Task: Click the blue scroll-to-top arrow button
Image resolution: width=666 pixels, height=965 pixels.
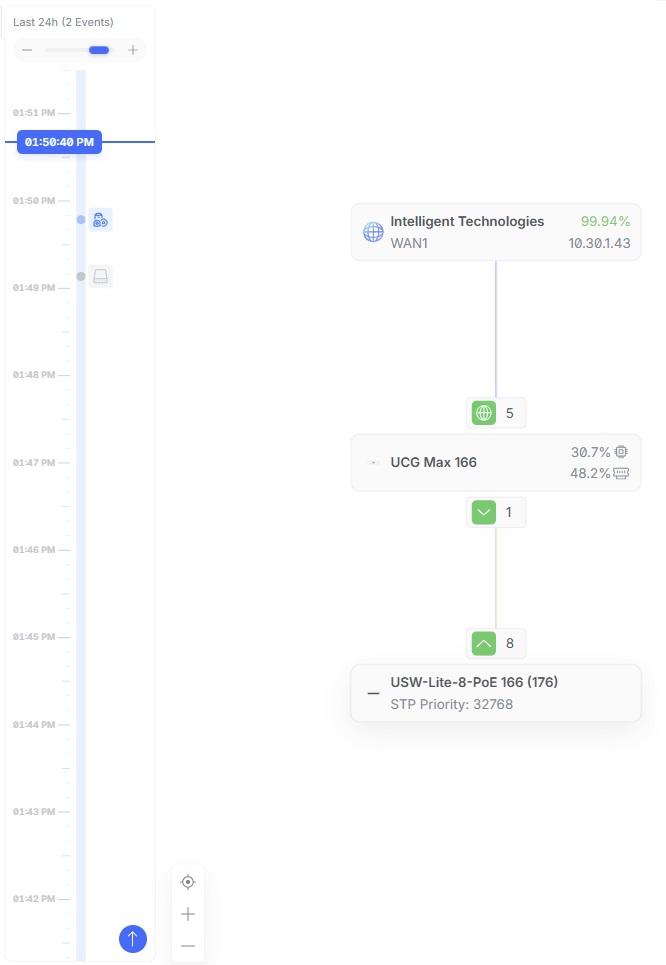Action: tap(133, 939)
